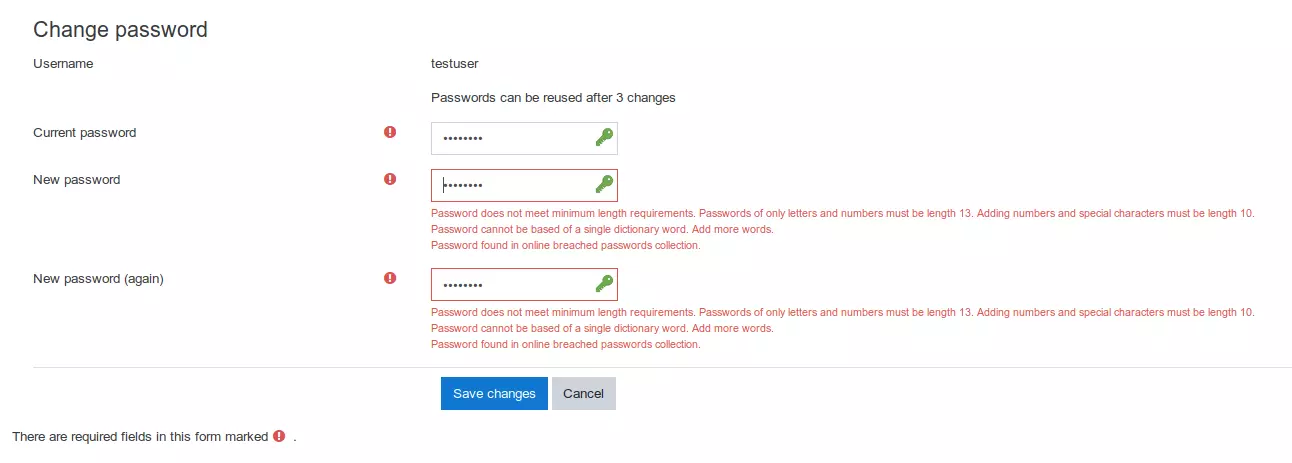
Task: Click the New password label text
Action: pyautogui.click(x=77, y=180)
